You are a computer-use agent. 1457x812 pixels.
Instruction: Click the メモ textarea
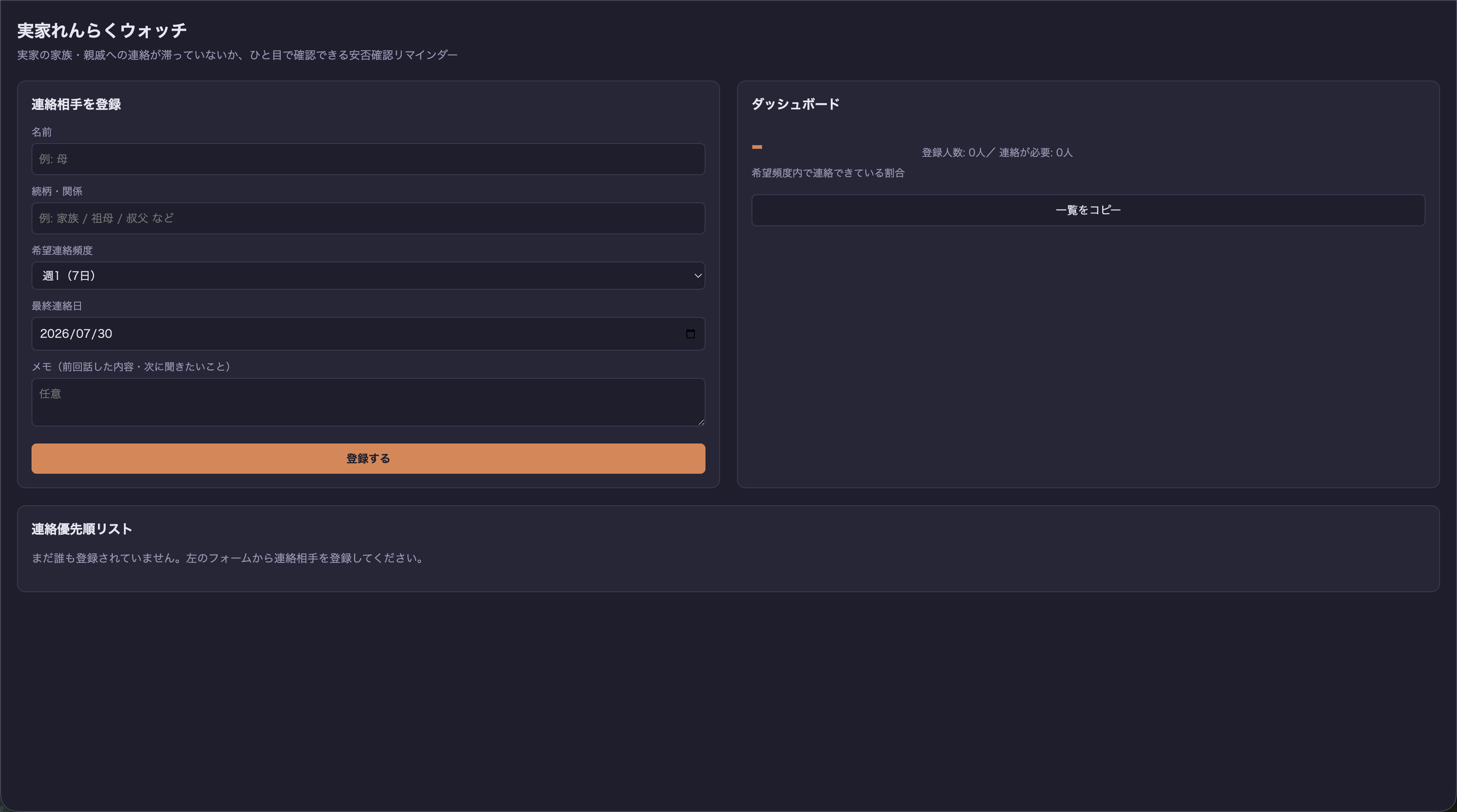(368, 402)
